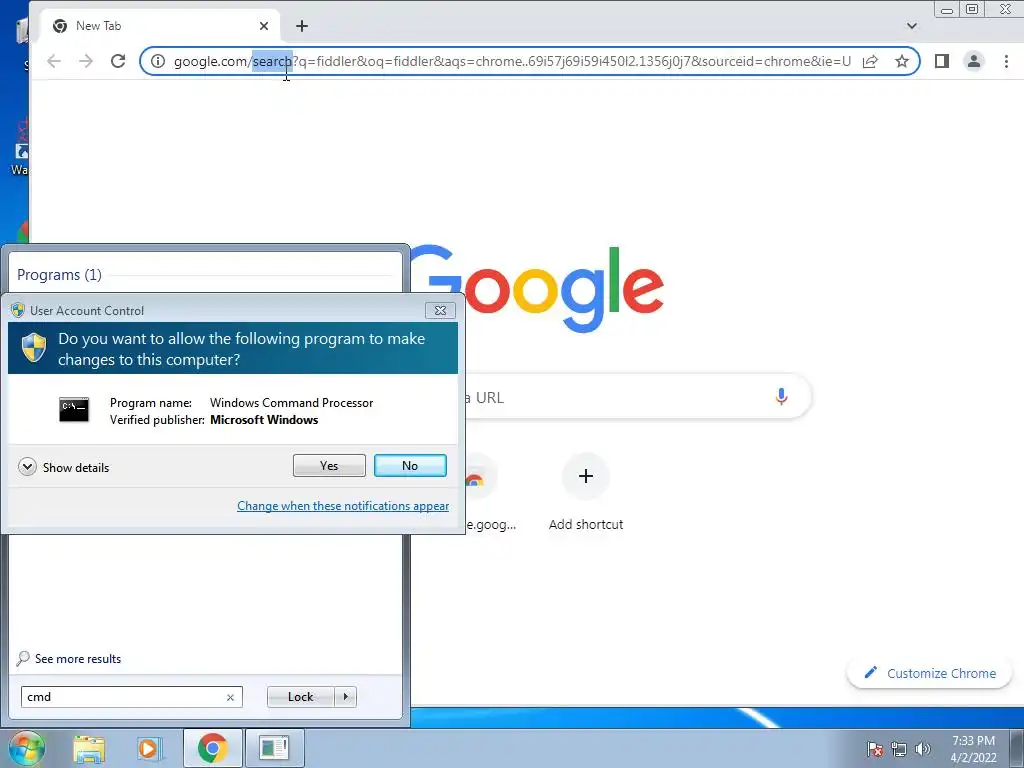
Task: Bookmark this tab with star icon
Action: click(x=902, y=61)
